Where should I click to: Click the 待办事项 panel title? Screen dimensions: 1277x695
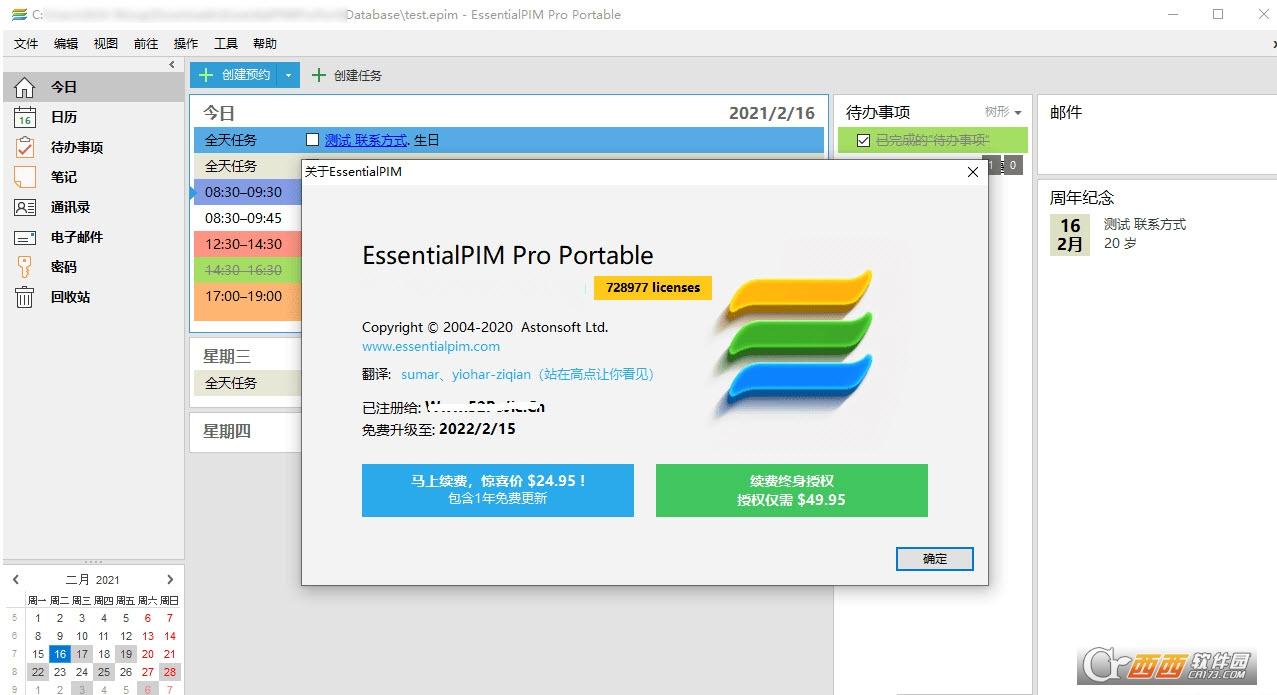pyautogui.click(x=878, y=112)
